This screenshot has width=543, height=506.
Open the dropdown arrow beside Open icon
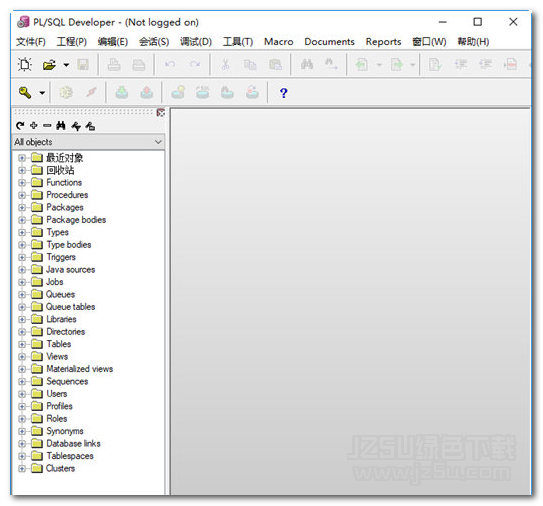66,65
